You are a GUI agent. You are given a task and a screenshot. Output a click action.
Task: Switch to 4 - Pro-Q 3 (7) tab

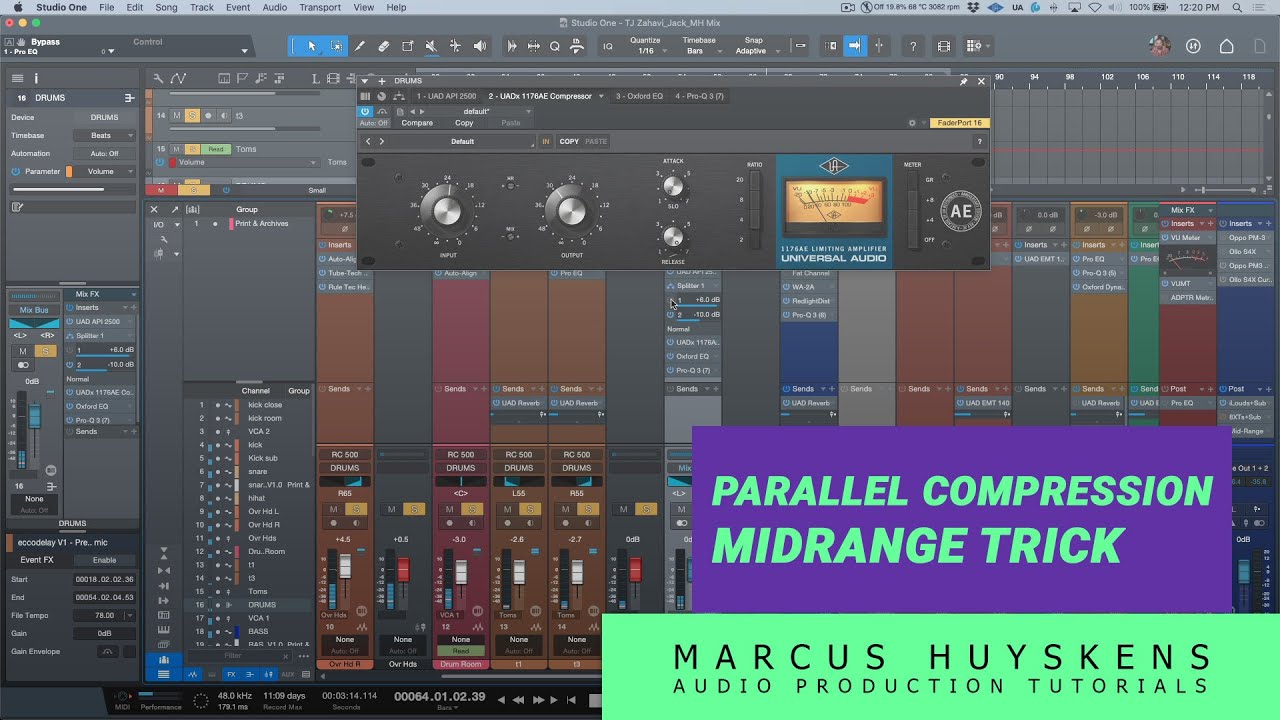(699, 96)
